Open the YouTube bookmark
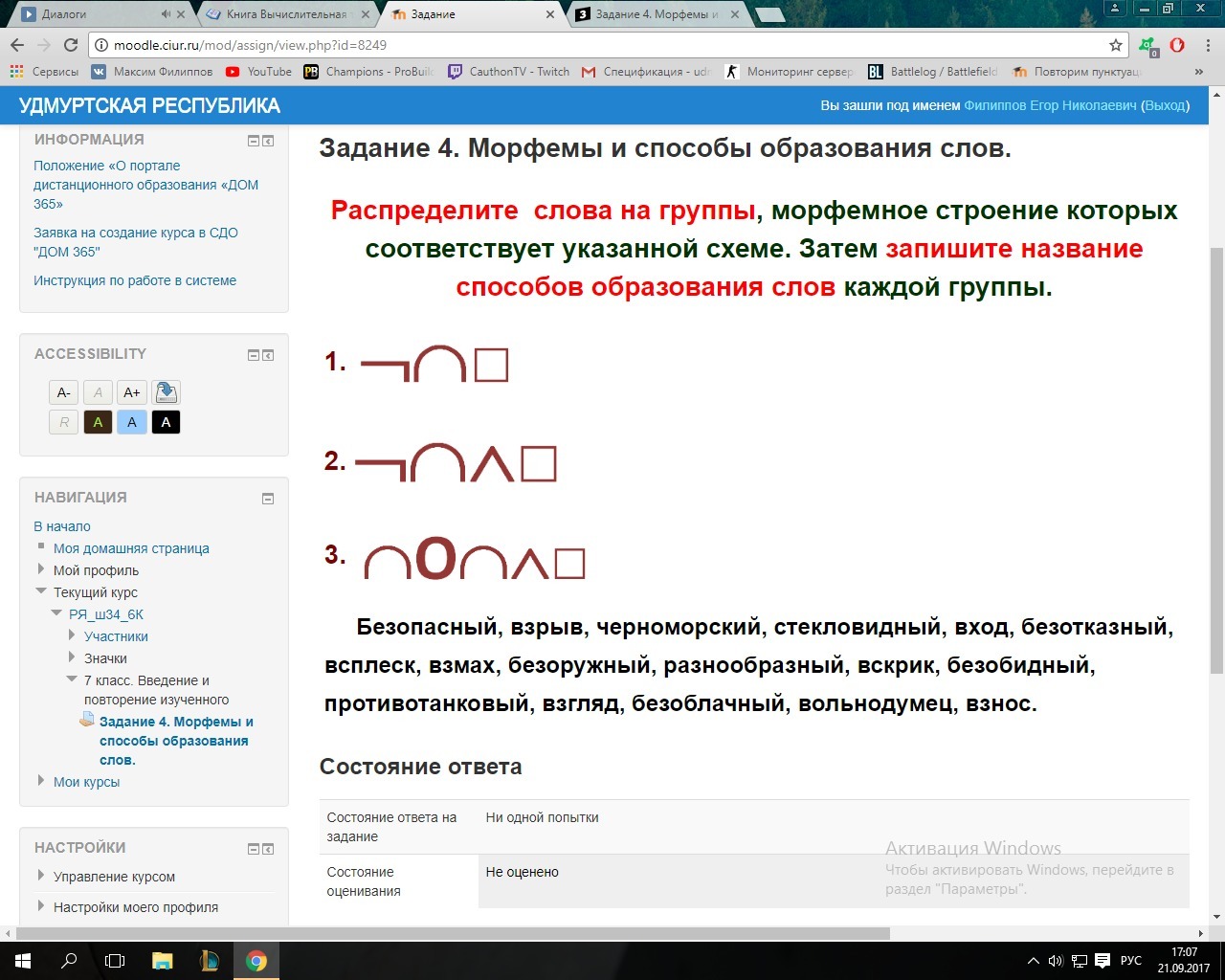Viewport: 1225px width, 980px height. pyautogui.click(x=258, y=72)
